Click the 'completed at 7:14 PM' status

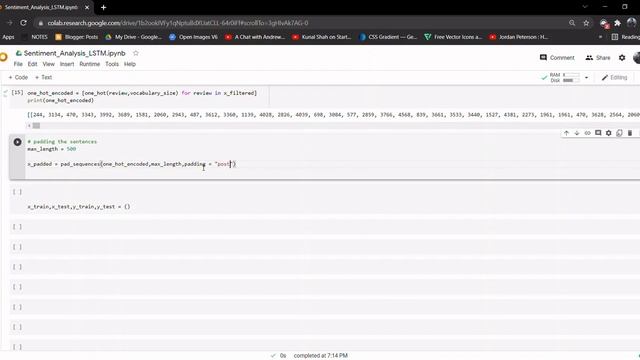coord(320,356)
